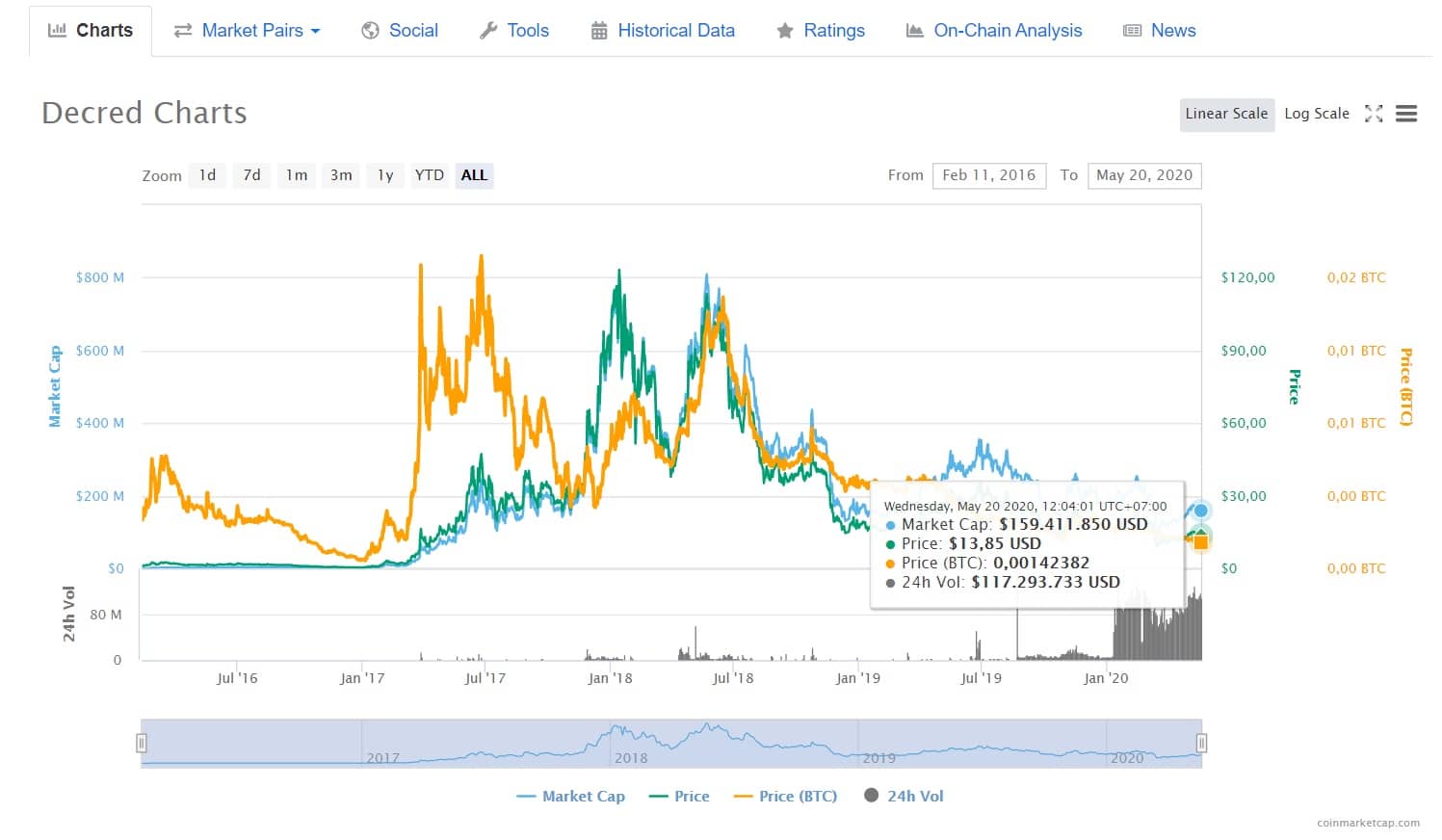Switch to the Social tab

click(x=400, y=31)
